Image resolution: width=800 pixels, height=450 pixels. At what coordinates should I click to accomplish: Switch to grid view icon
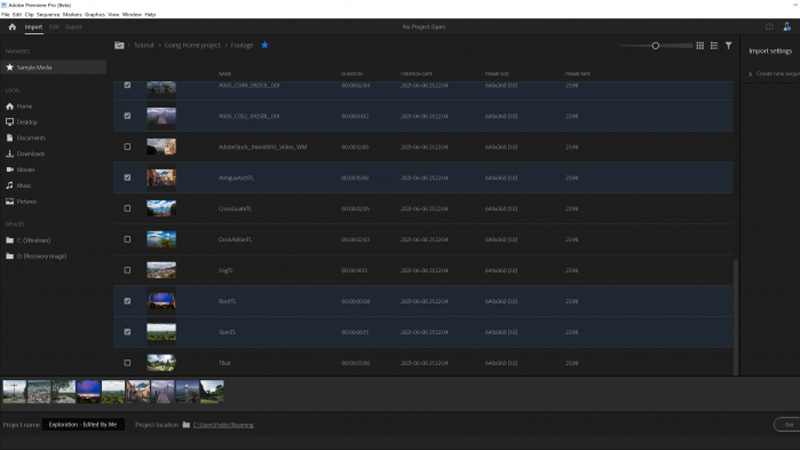699,46
